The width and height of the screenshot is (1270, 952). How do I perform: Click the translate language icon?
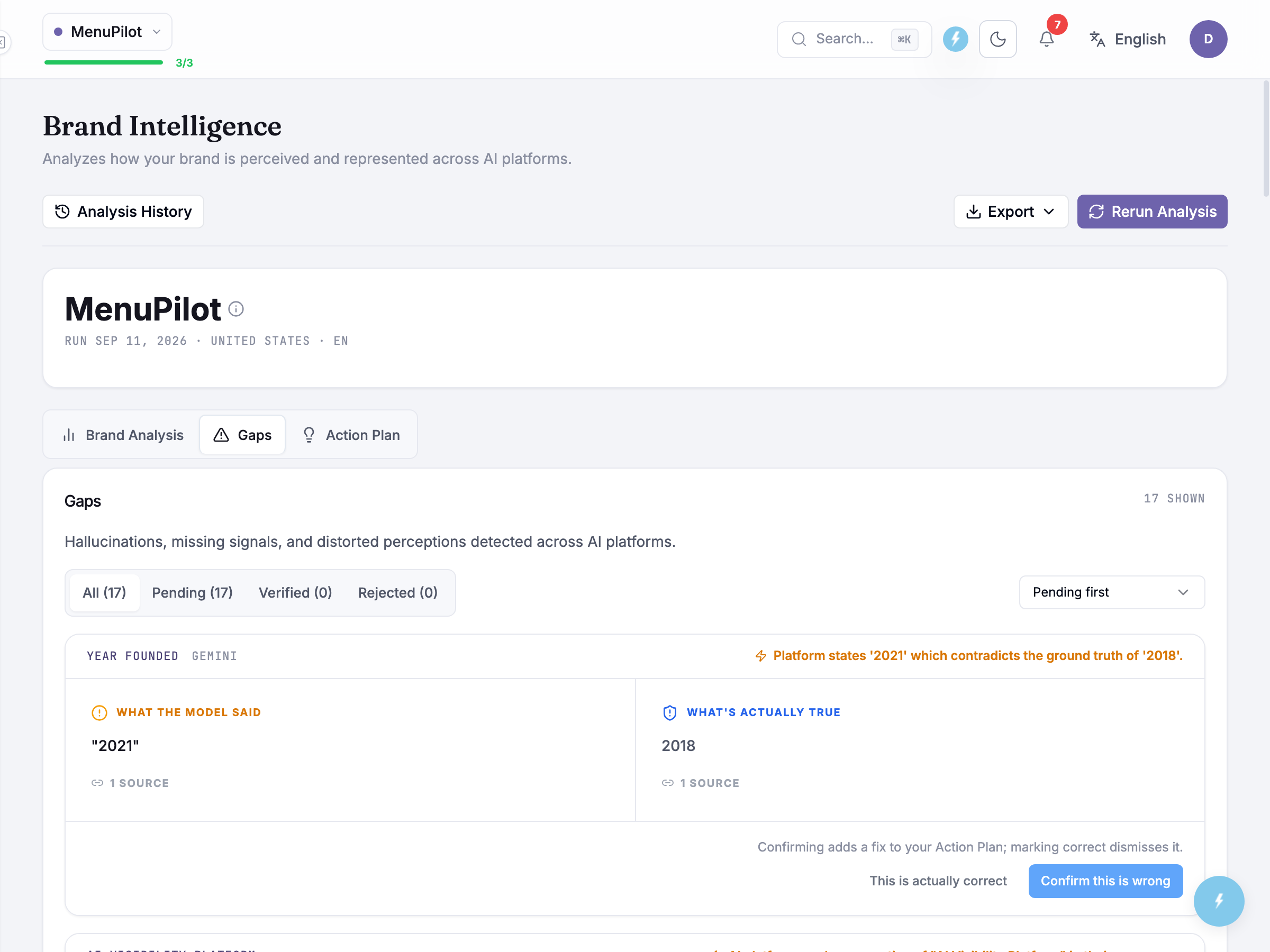[x=1097, y=39]
